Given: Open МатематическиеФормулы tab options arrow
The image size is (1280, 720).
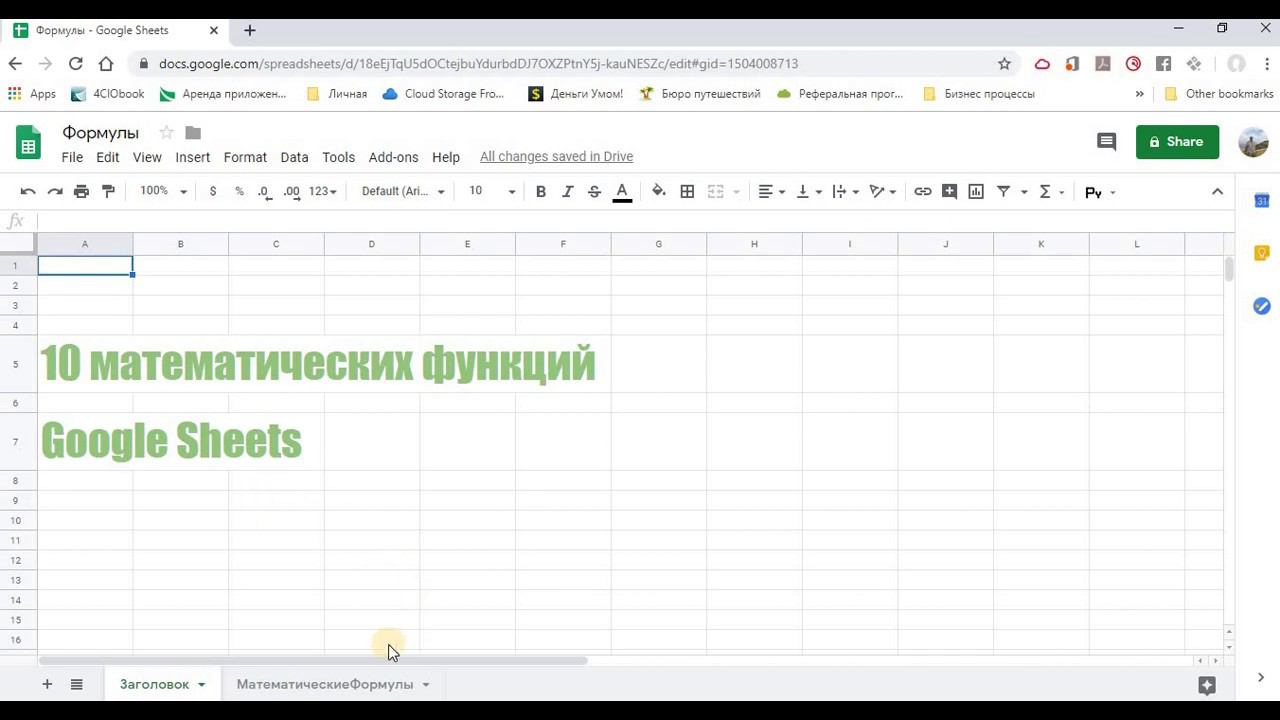Looking at the screenshot, I should click(x=425, y=685).
